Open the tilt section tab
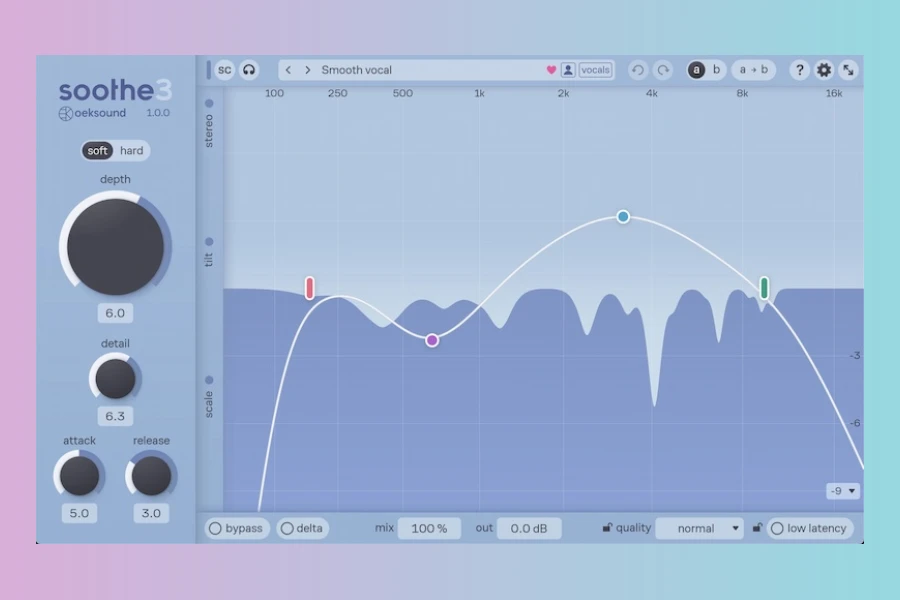Viewport: 900px width, 600px height. pos(209,252)
